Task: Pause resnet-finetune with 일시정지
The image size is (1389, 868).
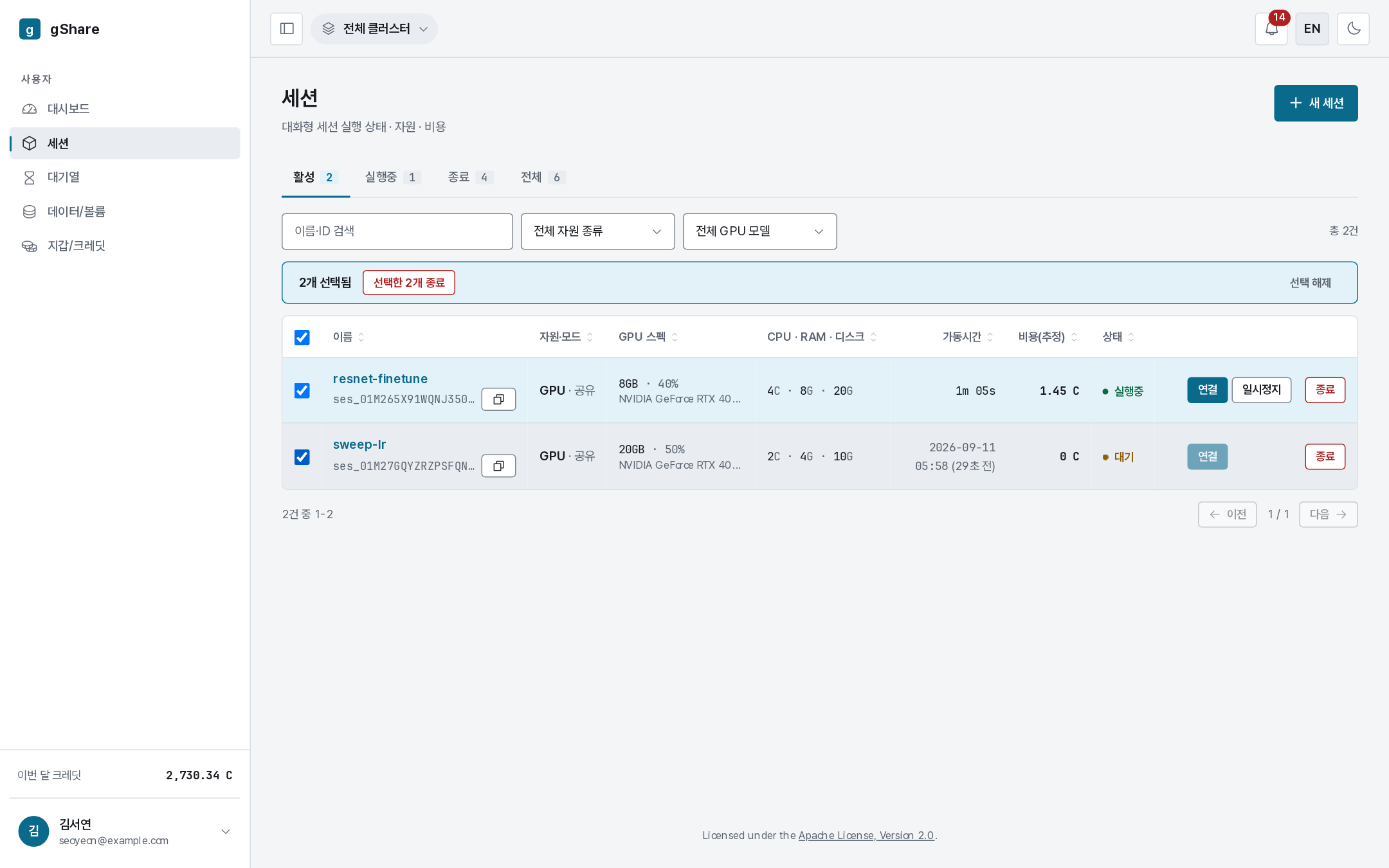Action: pyautogui.click(x=1261, y=390)
